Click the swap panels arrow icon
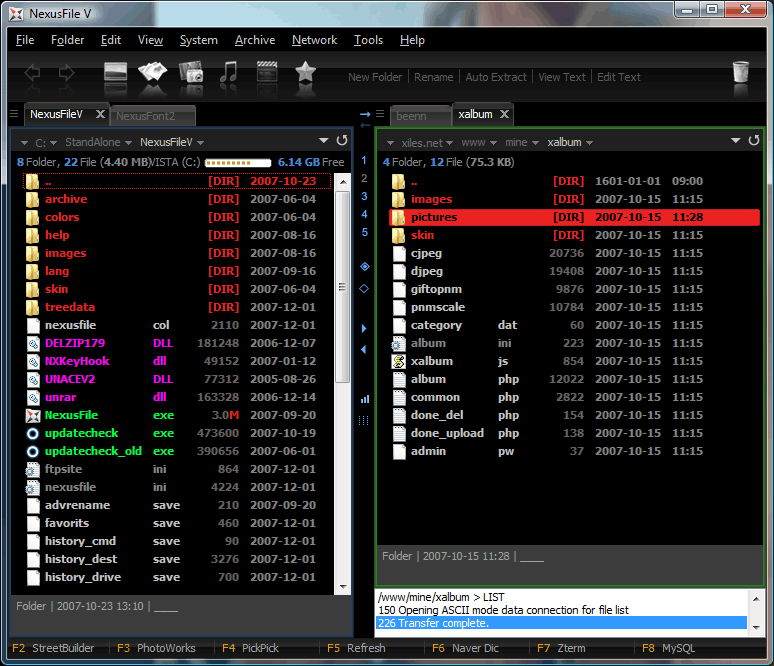 coord(365,115)
